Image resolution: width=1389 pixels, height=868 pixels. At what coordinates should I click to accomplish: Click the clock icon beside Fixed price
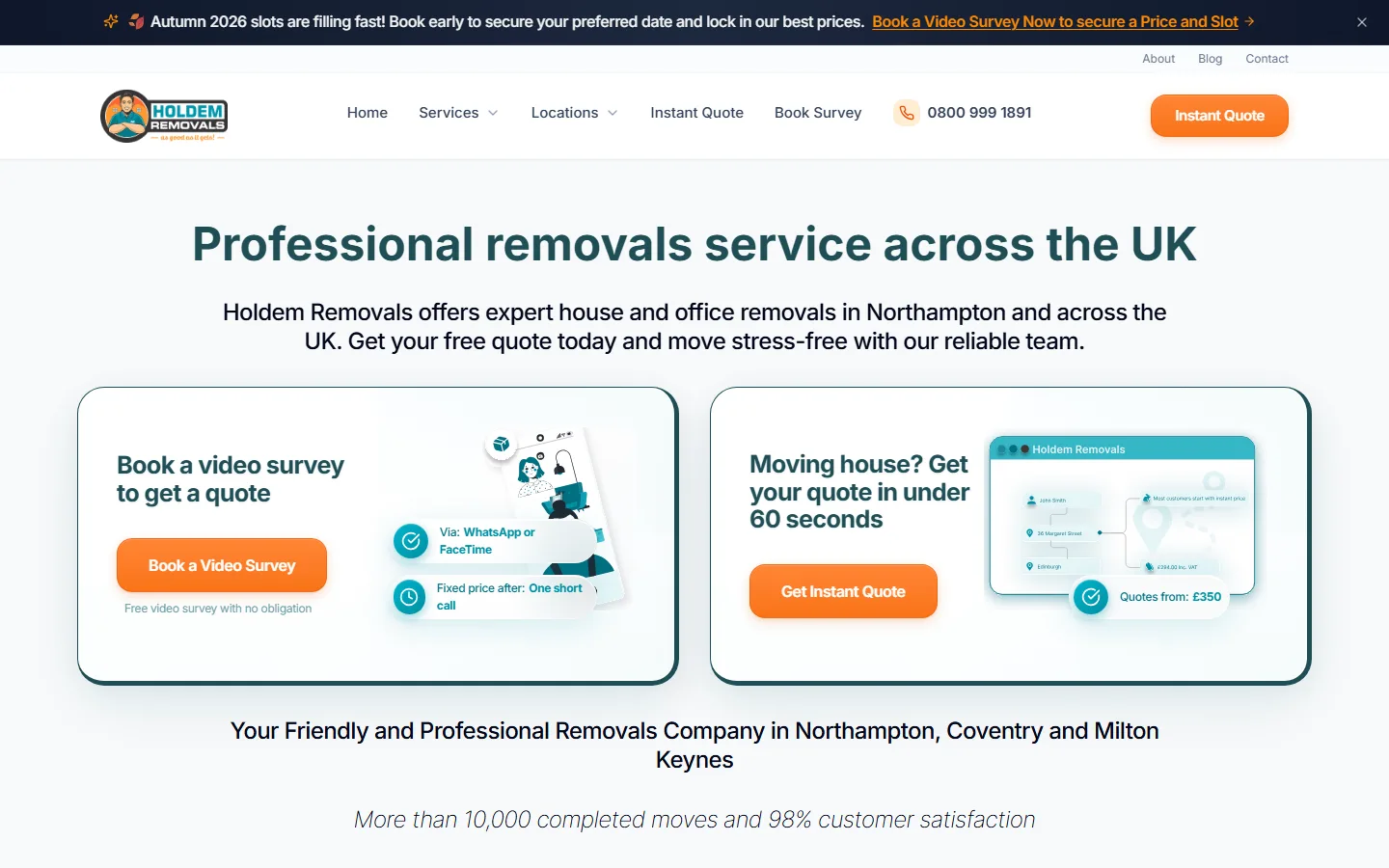(x=409, y=597)
